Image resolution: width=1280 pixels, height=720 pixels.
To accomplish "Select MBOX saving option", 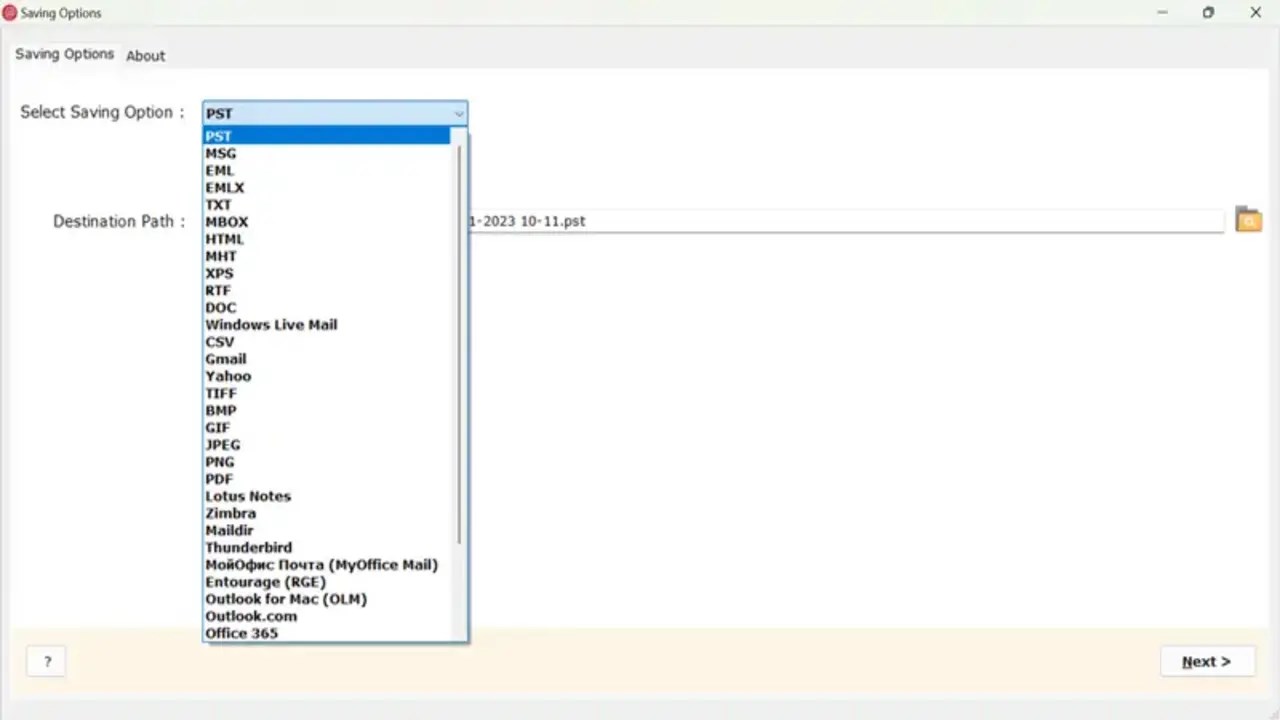I will click(x=327, y=221).
